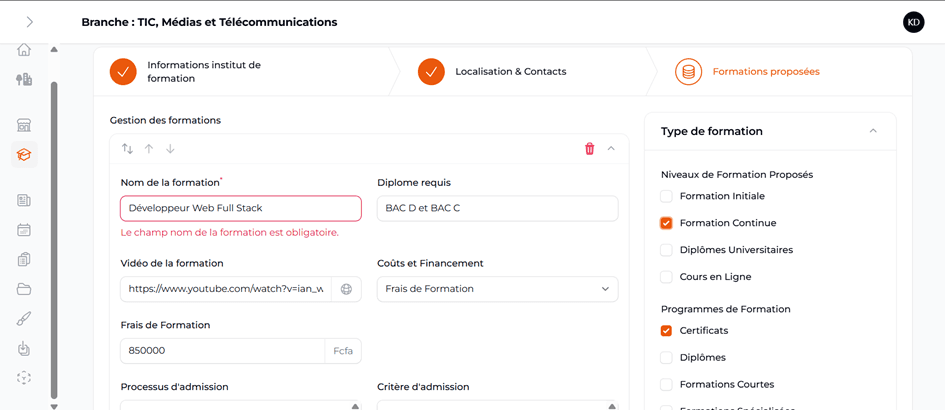The height and width of the screenshot is (410, 945).
Task: Click the reorder swap arrows icon
Action: tap(127, 148)
